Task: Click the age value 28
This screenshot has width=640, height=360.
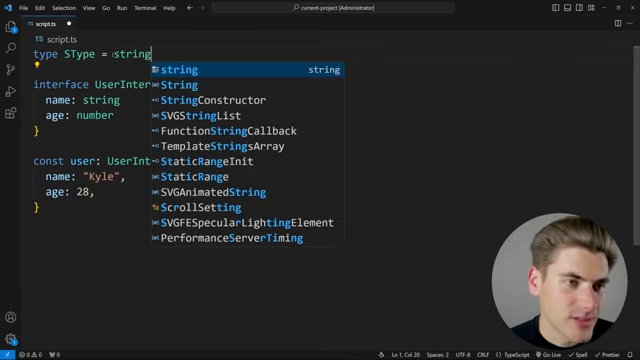Action: click(x=82, y=192)
